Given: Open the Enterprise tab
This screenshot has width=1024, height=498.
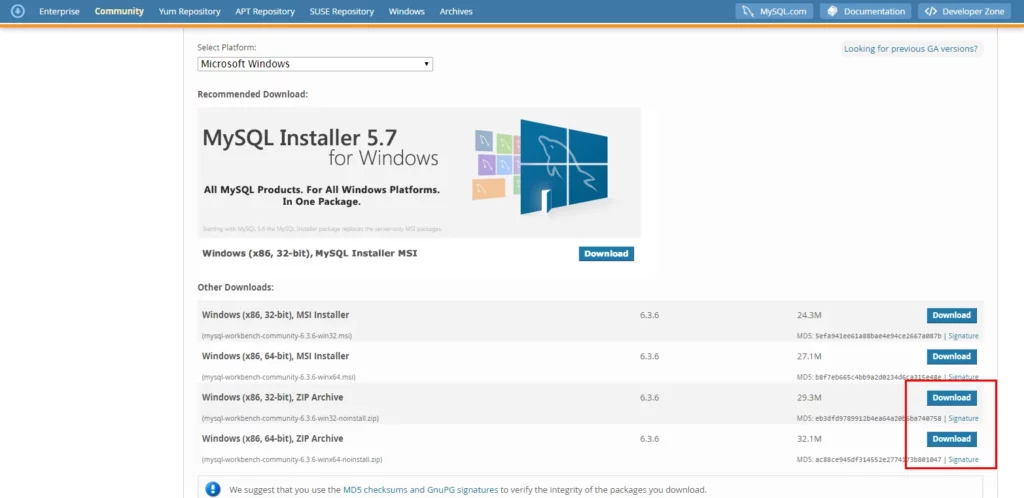Looking at the screenshot, I should [59, 12].
